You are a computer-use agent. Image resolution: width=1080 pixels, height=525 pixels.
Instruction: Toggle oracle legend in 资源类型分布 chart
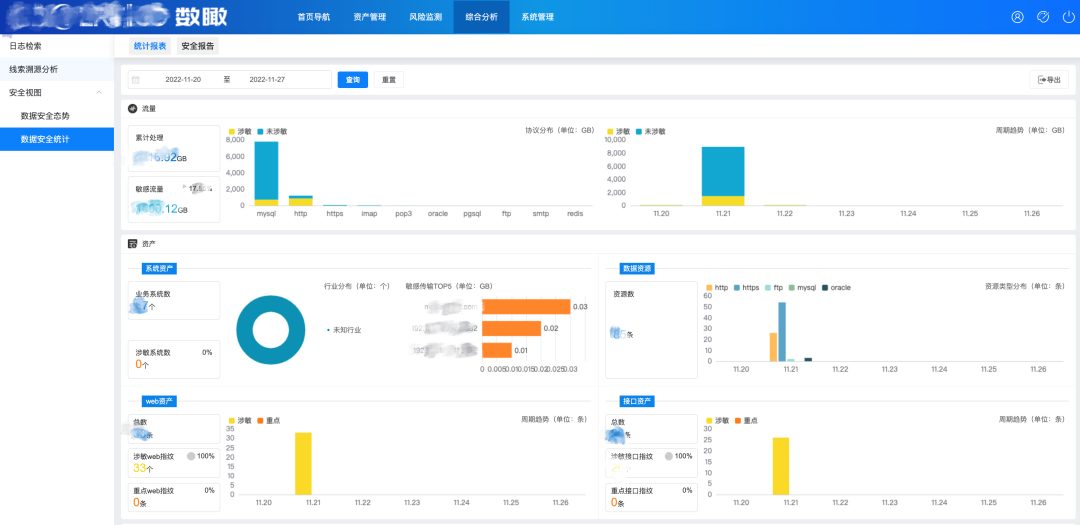click(x=836, y=287)
